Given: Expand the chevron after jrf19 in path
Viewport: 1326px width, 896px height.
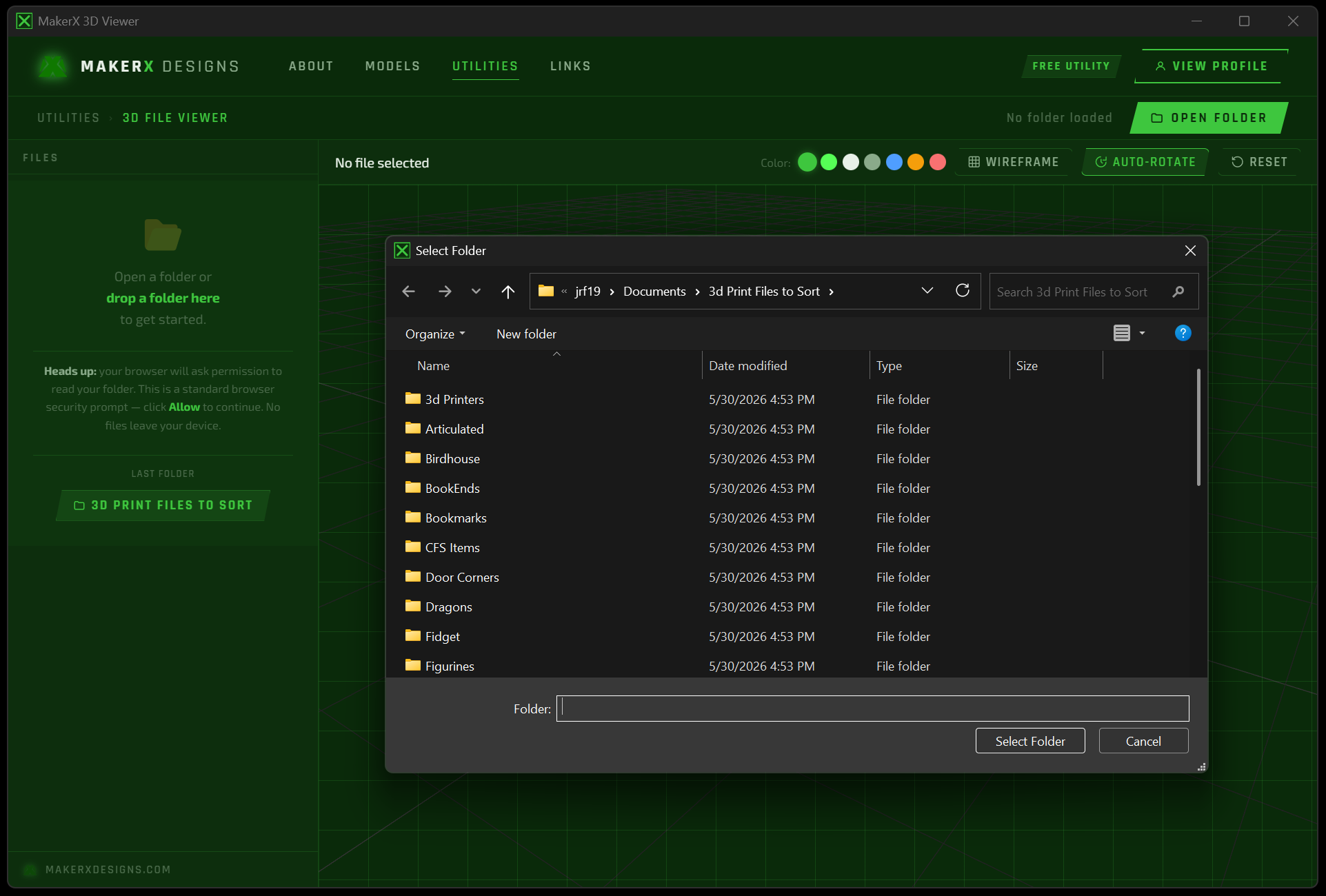Looking at the screenshot, I should click(x=612, y=292).
